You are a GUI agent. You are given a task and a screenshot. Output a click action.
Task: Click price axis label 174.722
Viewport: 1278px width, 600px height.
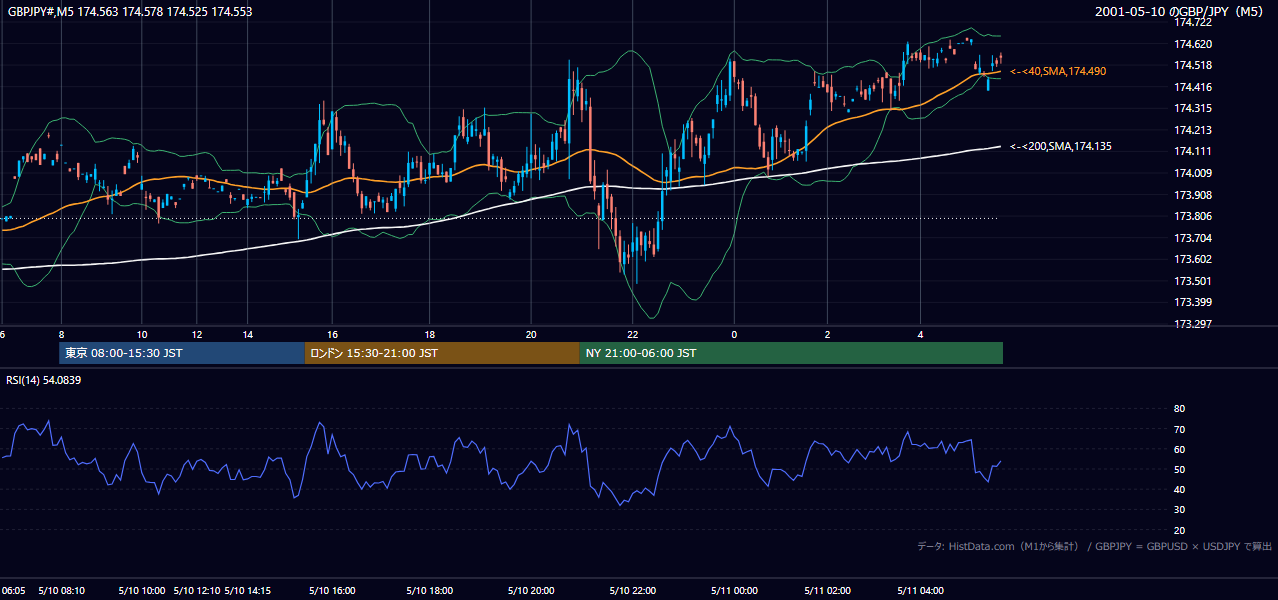pyautogui.click(x=1193, y=22)
